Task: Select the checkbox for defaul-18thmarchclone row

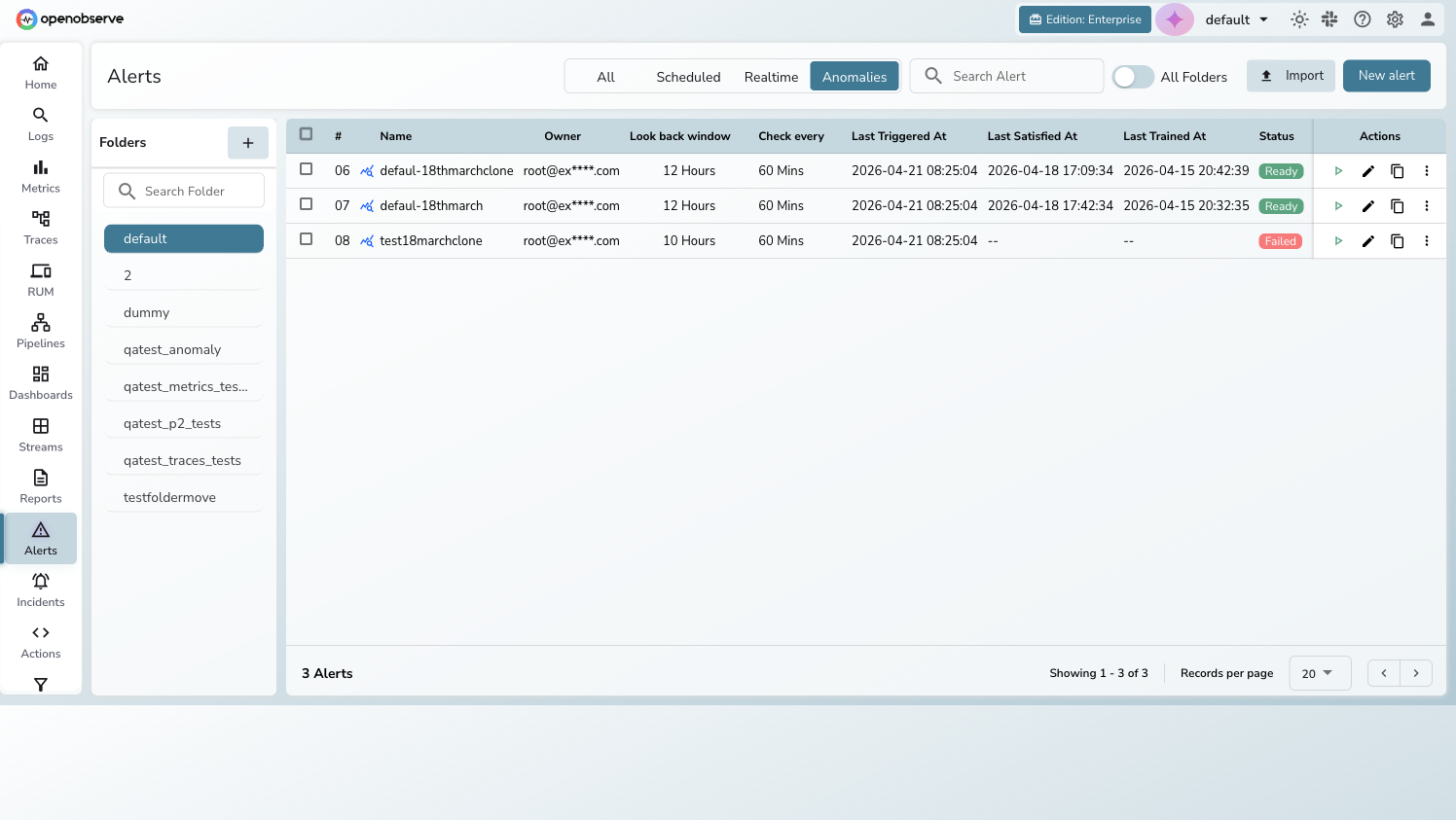Action: click(306, 170)
